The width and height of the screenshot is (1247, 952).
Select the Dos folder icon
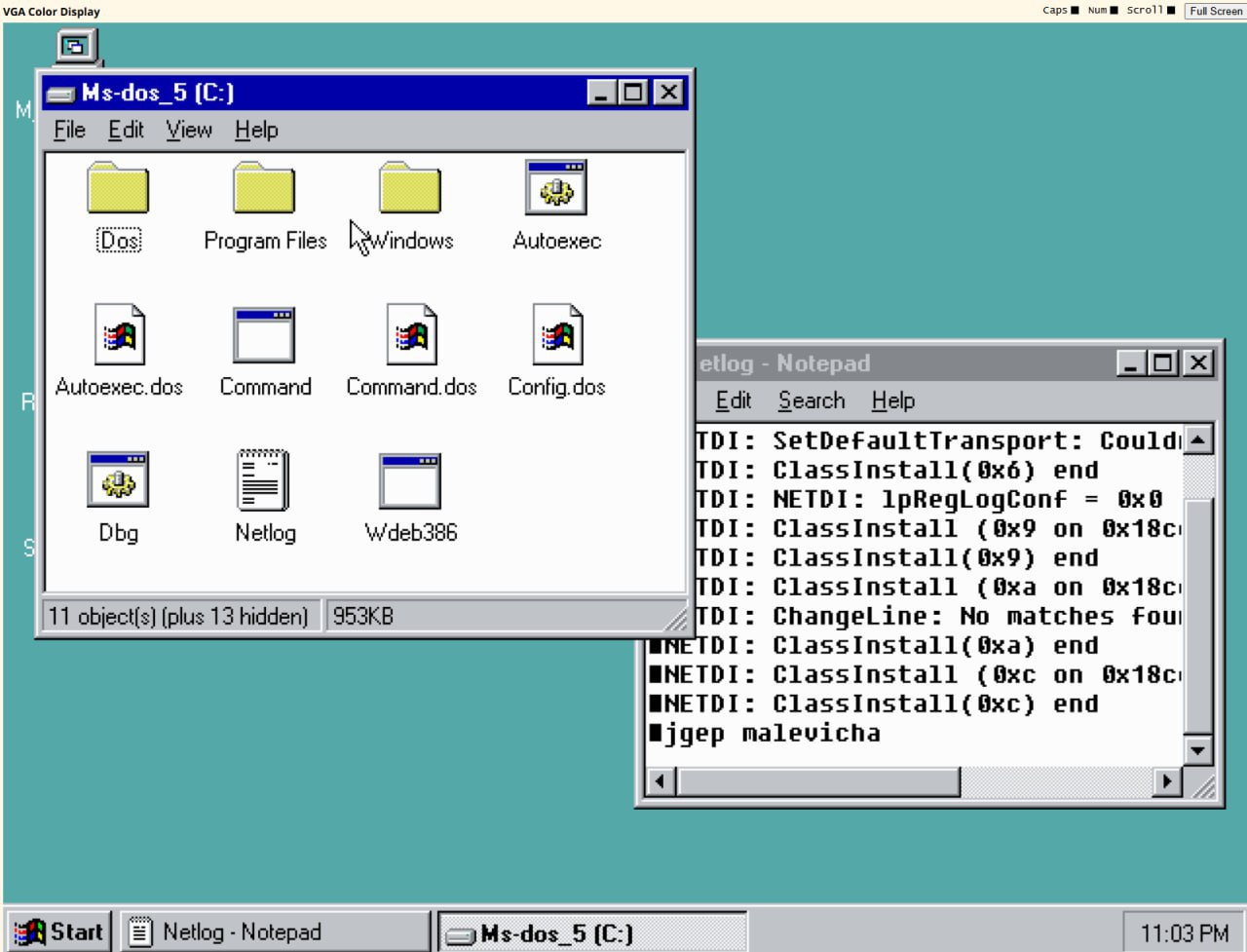click(x=118, y=189)
